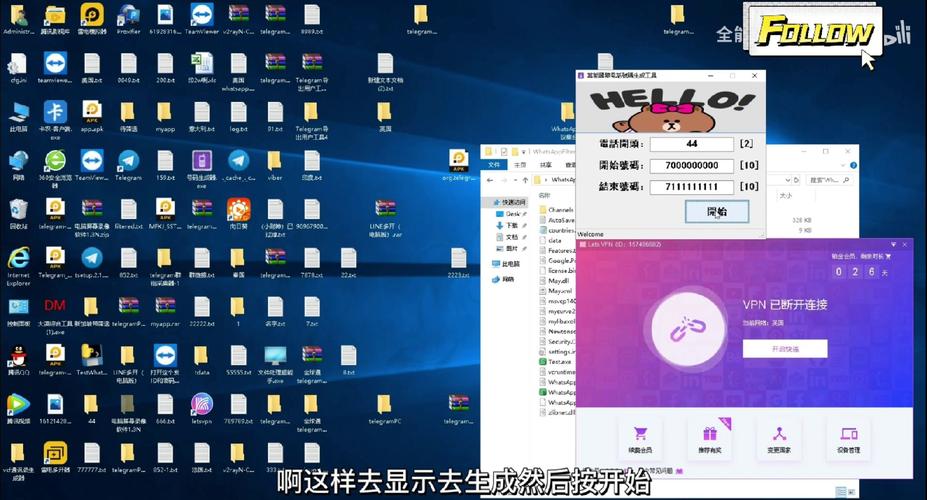The image size is (927, 500).
Task: Select the filtered.txt desktop file
Action: [128, 215]
